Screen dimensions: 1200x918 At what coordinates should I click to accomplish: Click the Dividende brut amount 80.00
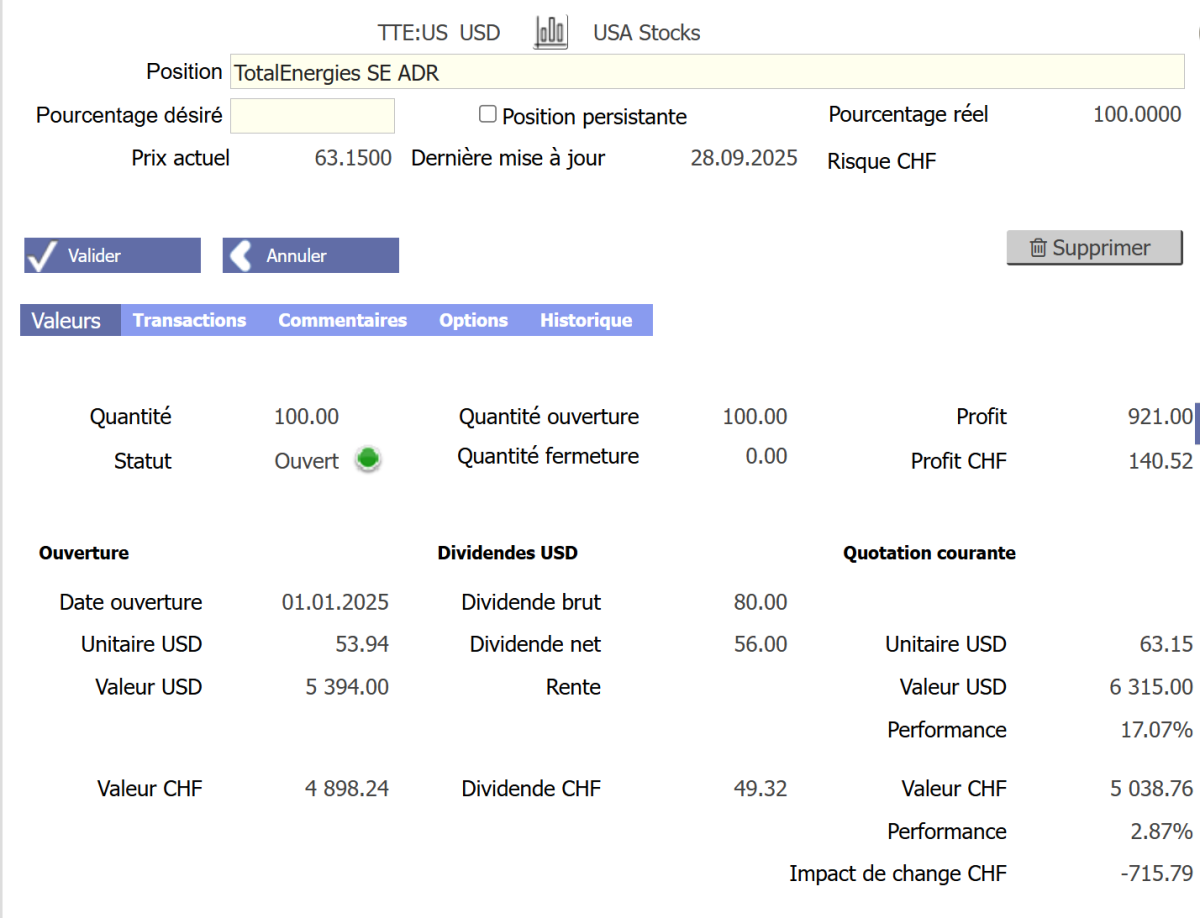pyautogui.click(x=760, y=602)
